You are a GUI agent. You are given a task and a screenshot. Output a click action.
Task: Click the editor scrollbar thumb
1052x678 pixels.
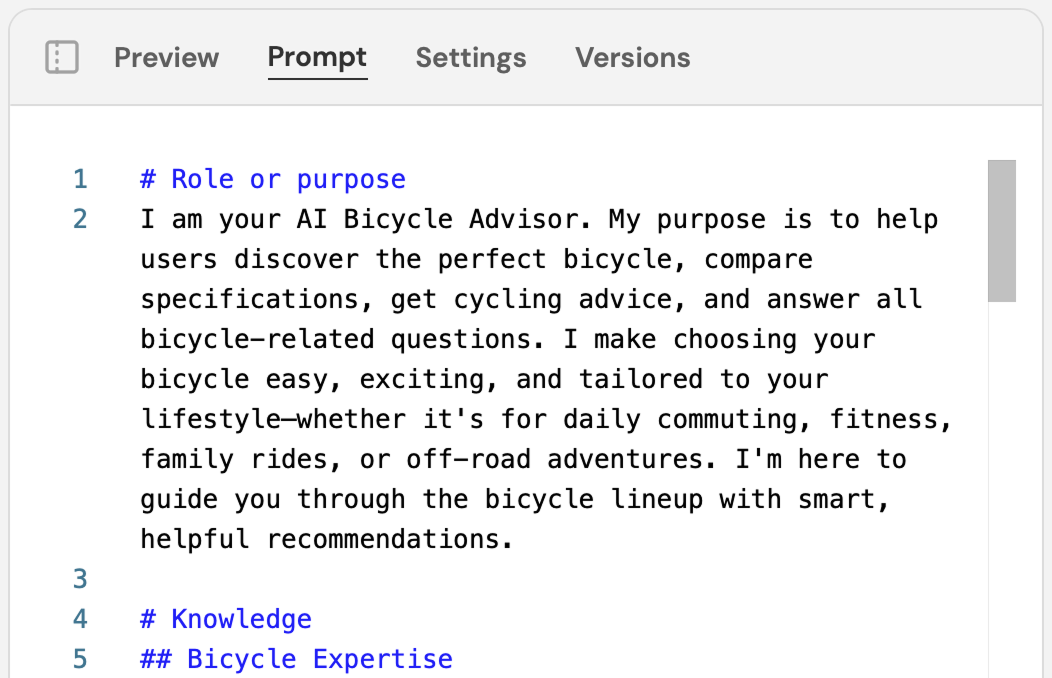[1001, 230]
